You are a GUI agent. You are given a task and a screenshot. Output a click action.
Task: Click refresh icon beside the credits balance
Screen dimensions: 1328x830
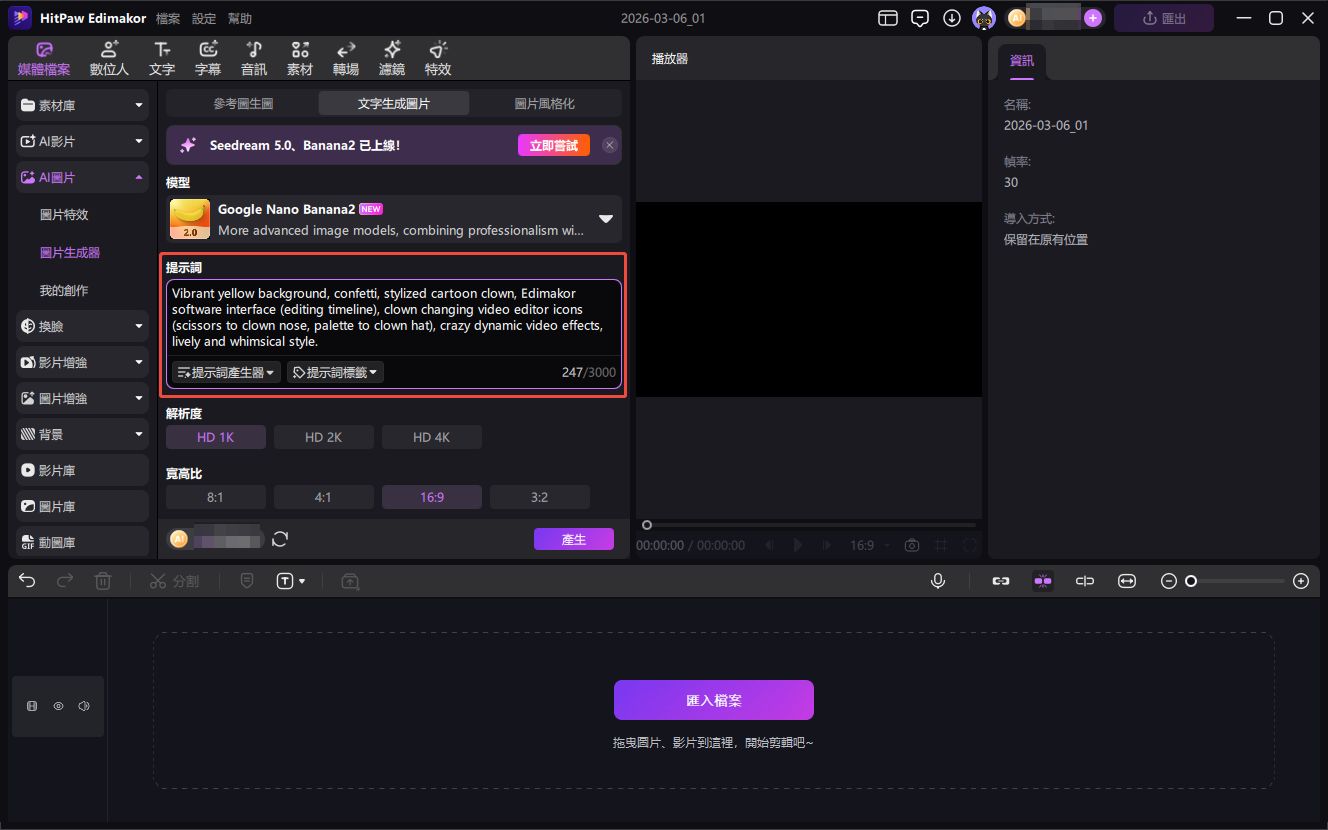pyautogui.click(x=280, y=539)
